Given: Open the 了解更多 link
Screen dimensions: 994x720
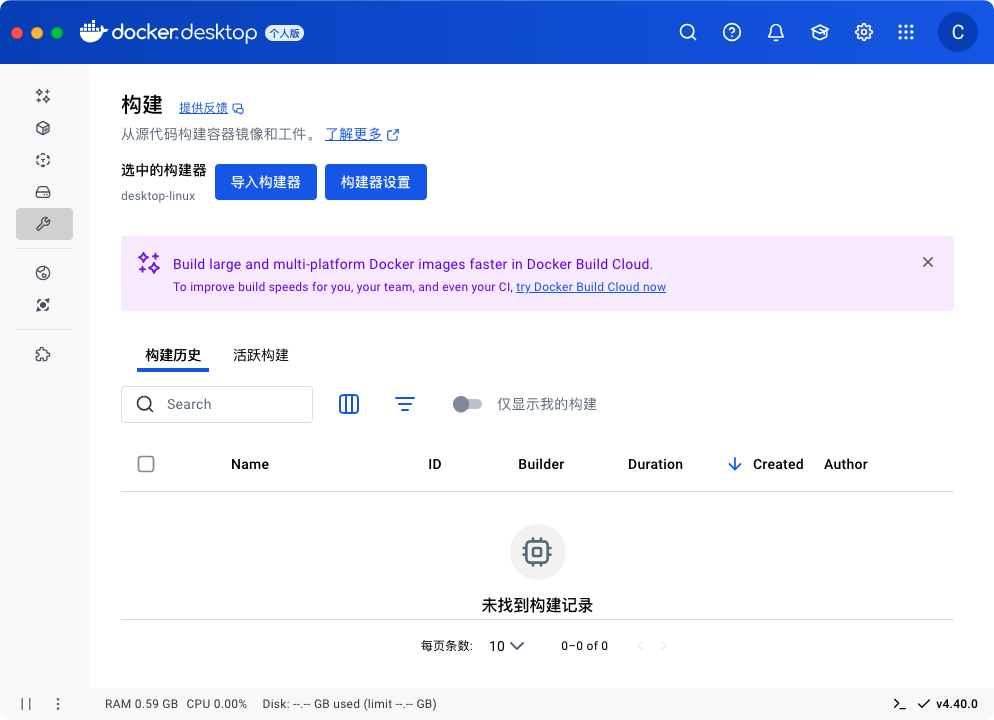Looking at the screenshot, I should pos(362,134).
